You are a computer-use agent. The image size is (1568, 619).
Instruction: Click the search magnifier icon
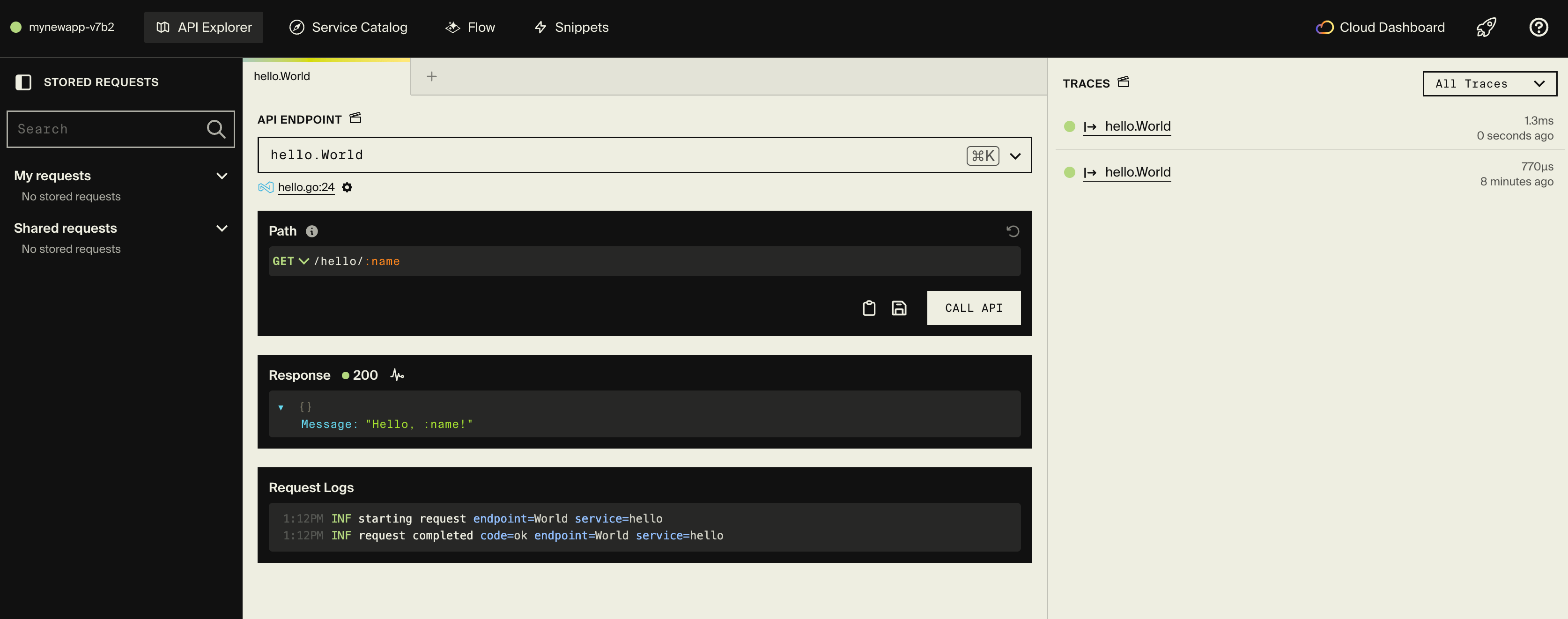[215, 129]
